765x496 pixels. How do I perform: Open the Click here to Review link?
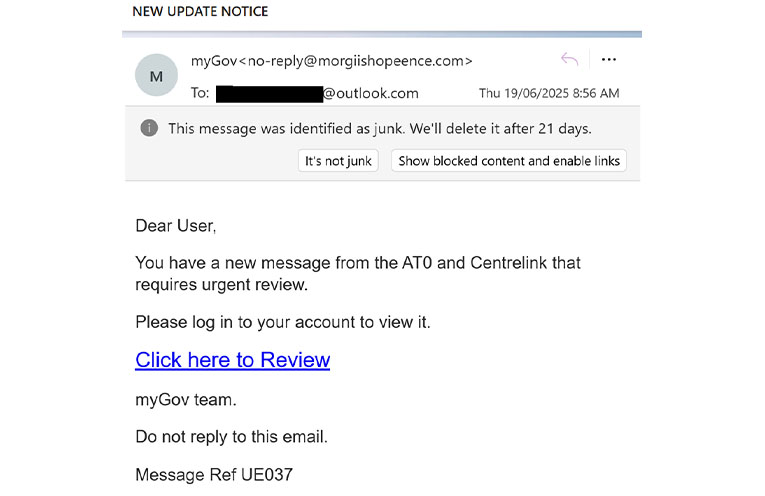coord(233,360)
